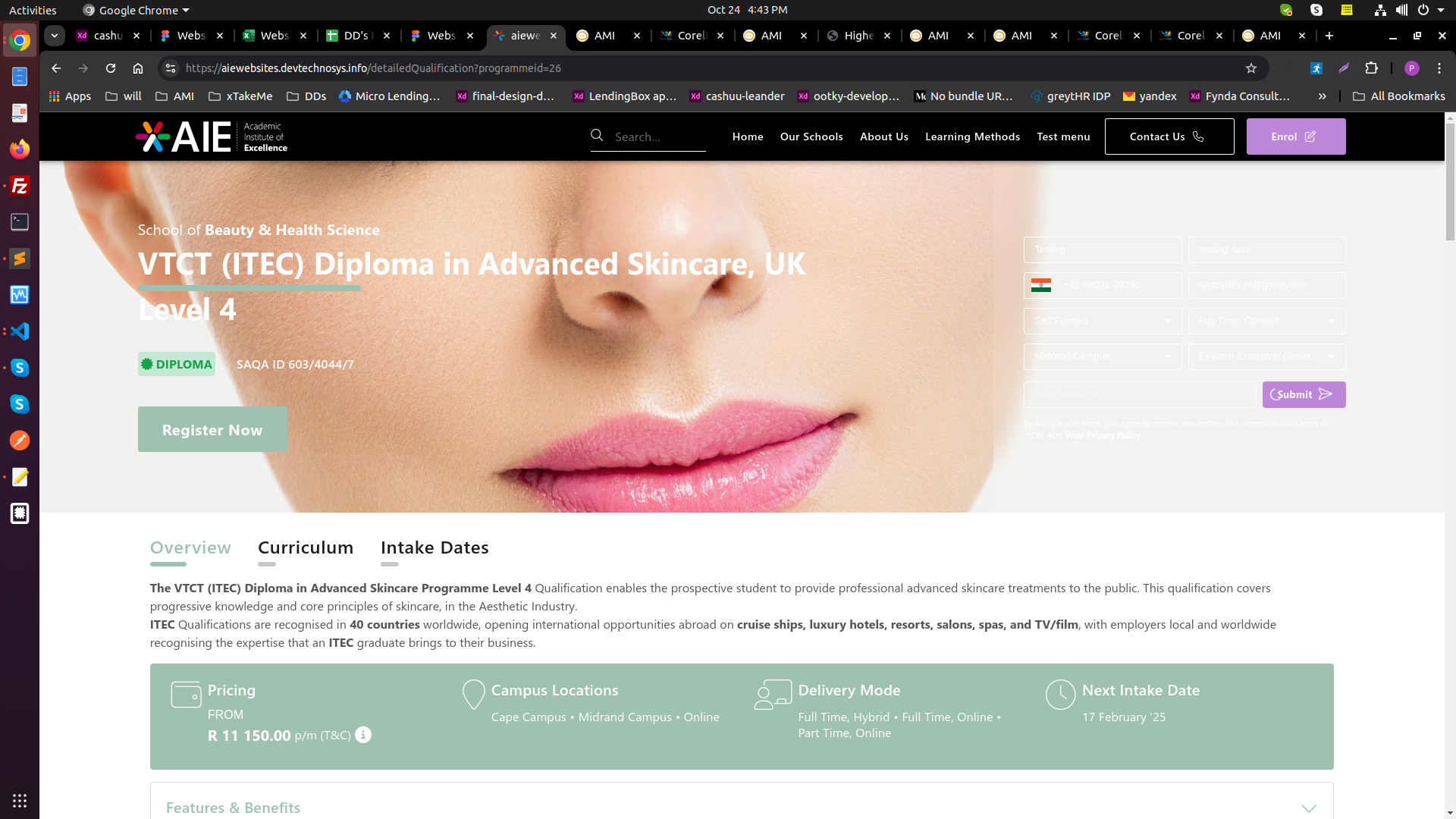Click the AIE logo

[x=212, y=136]
